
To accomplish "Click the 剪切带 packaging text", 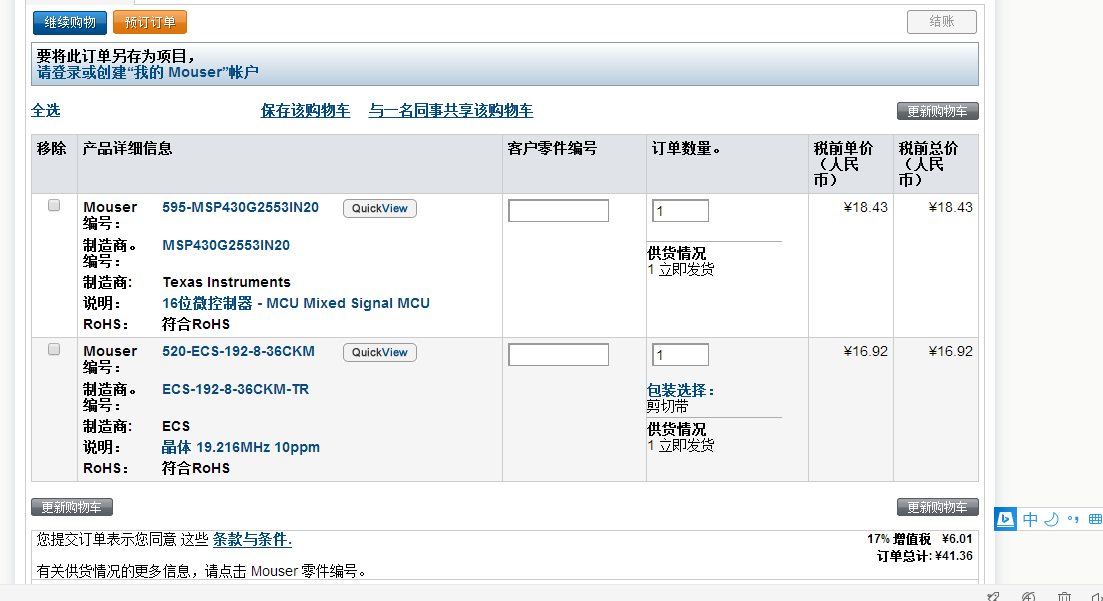I will 668,407.
